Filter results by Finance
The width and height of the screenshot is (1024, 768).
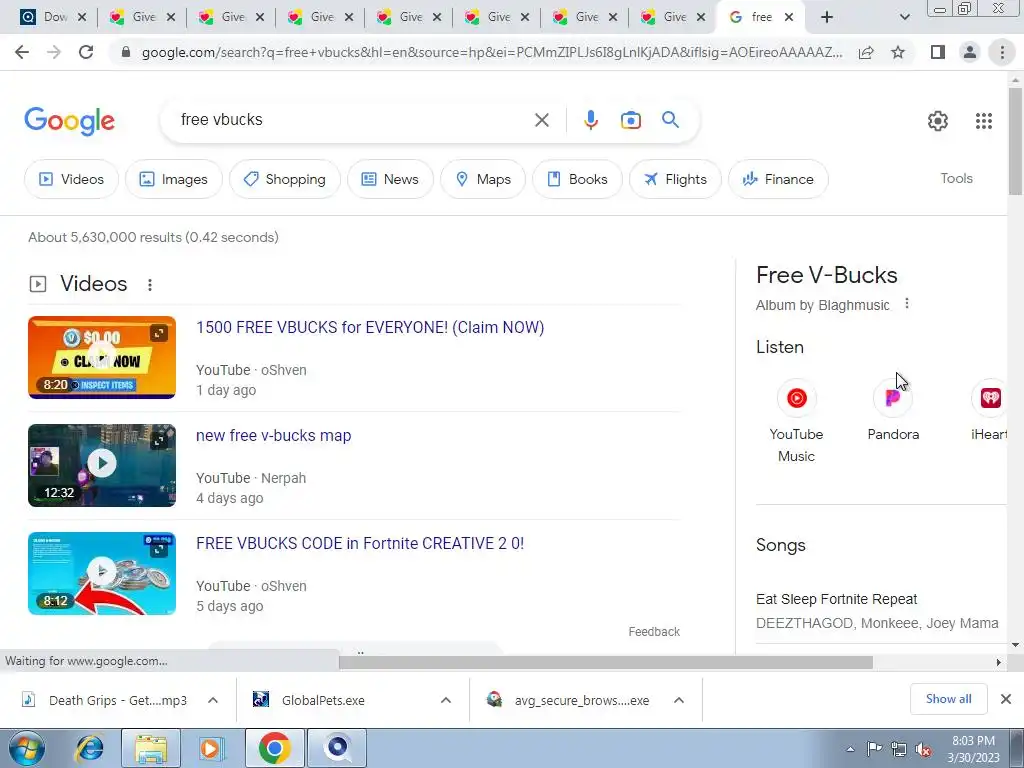click(x=778, y=179)
